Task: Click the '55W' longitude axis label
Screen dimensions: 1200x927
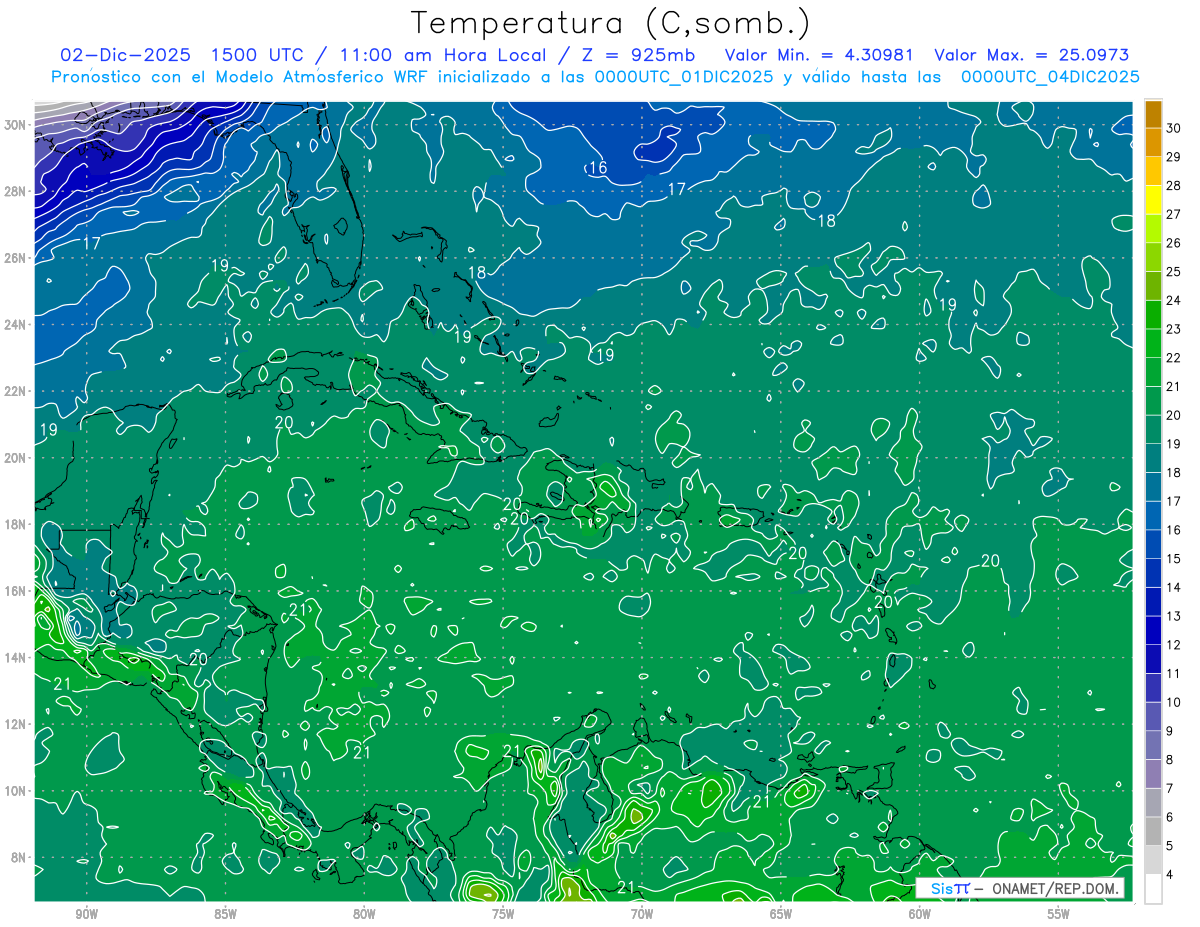Action: click(1058, 914)
